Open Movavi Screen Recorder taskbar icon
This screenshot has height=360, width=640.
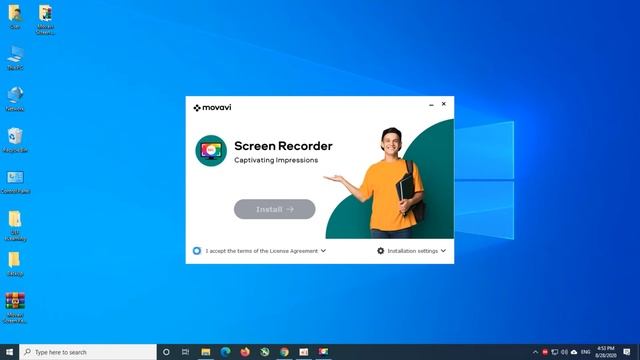[323, 352]
